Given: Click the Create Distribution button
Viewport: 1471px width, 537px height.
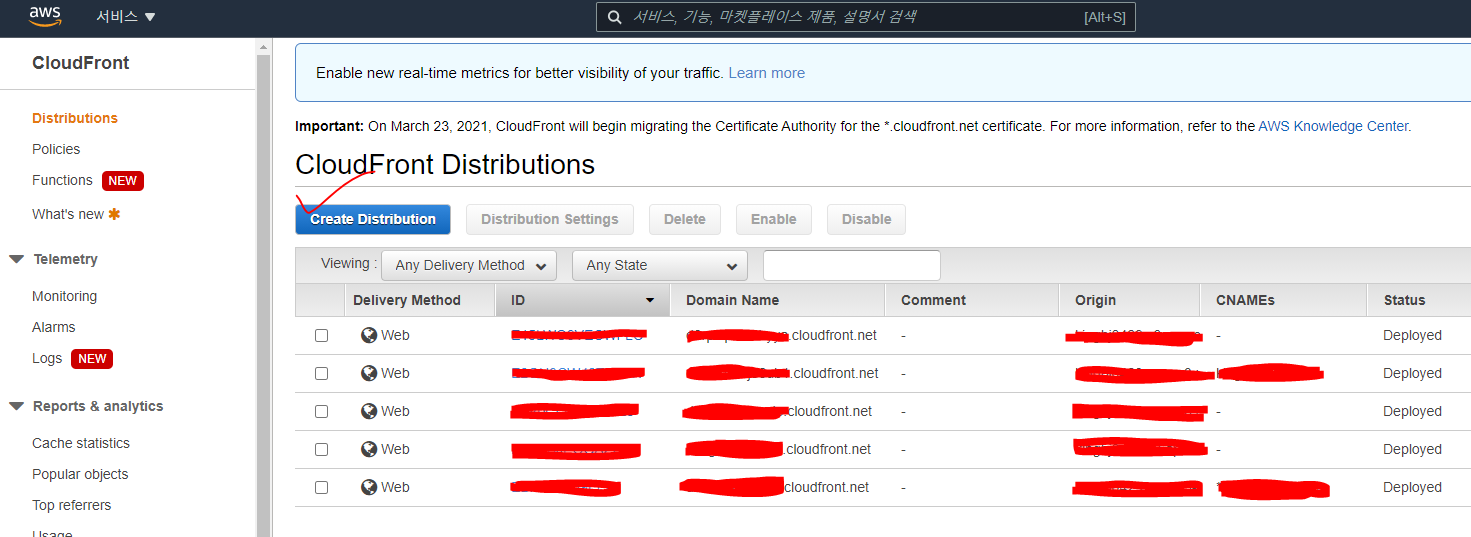Looking at the screenshot, I should click(x=373, y=219).
